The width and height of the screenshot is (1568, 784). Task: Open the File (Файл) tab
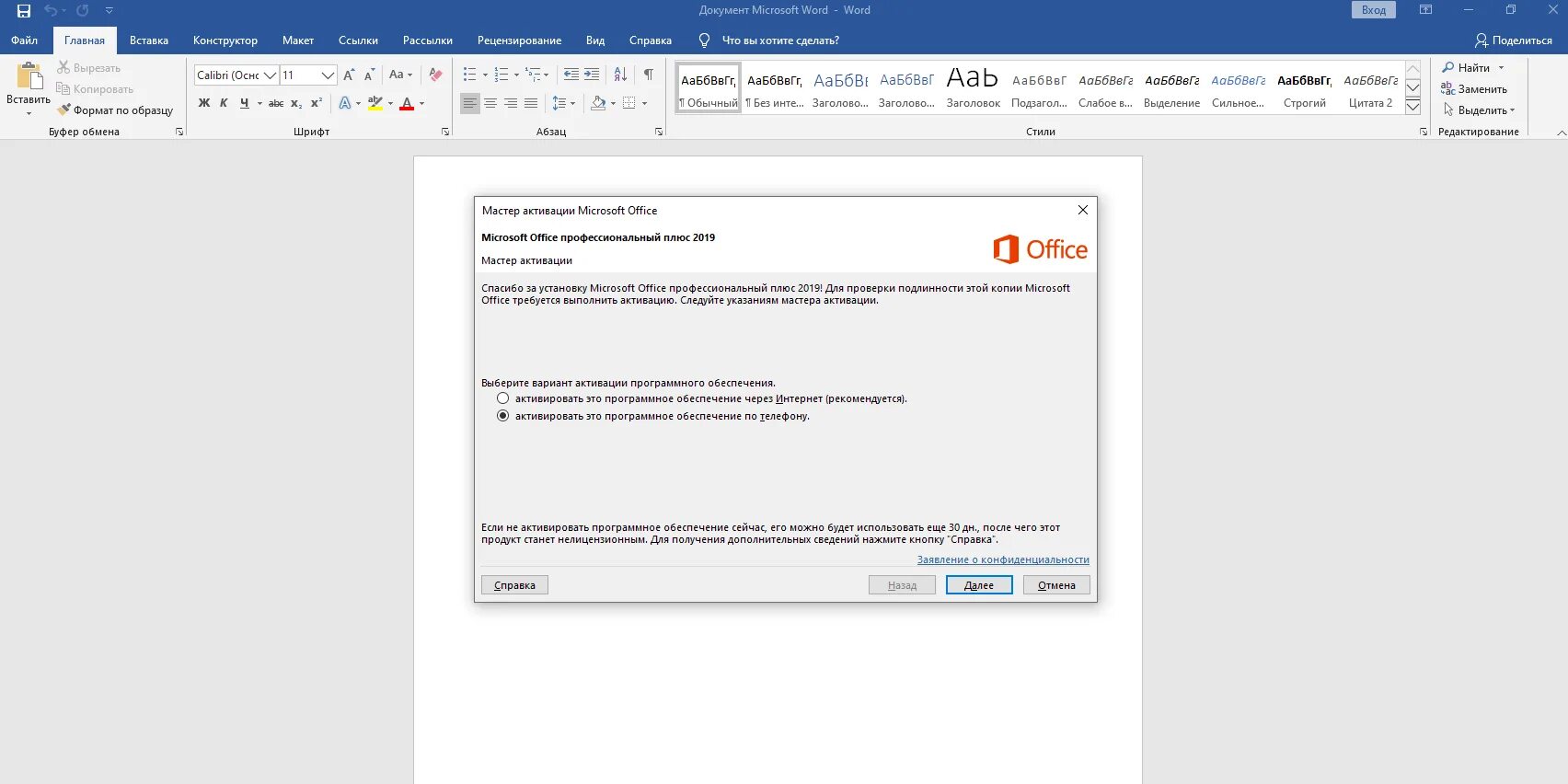[25, 40]
